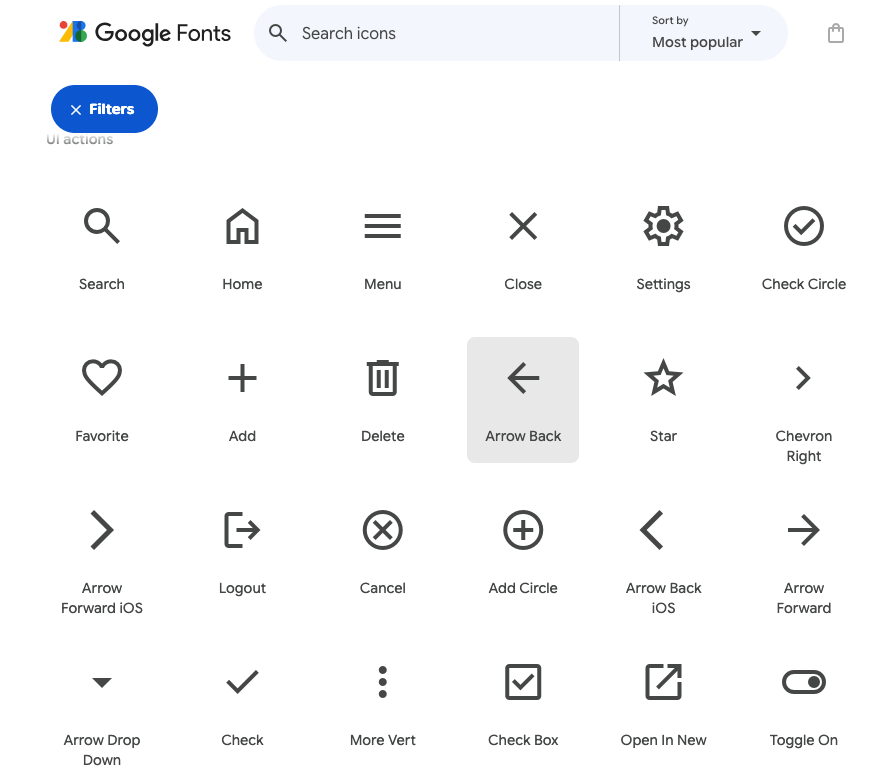The height and width of the screenshot is (774, 872).
Task: Select the More Vert icon
Action: (x=382, y=683)
